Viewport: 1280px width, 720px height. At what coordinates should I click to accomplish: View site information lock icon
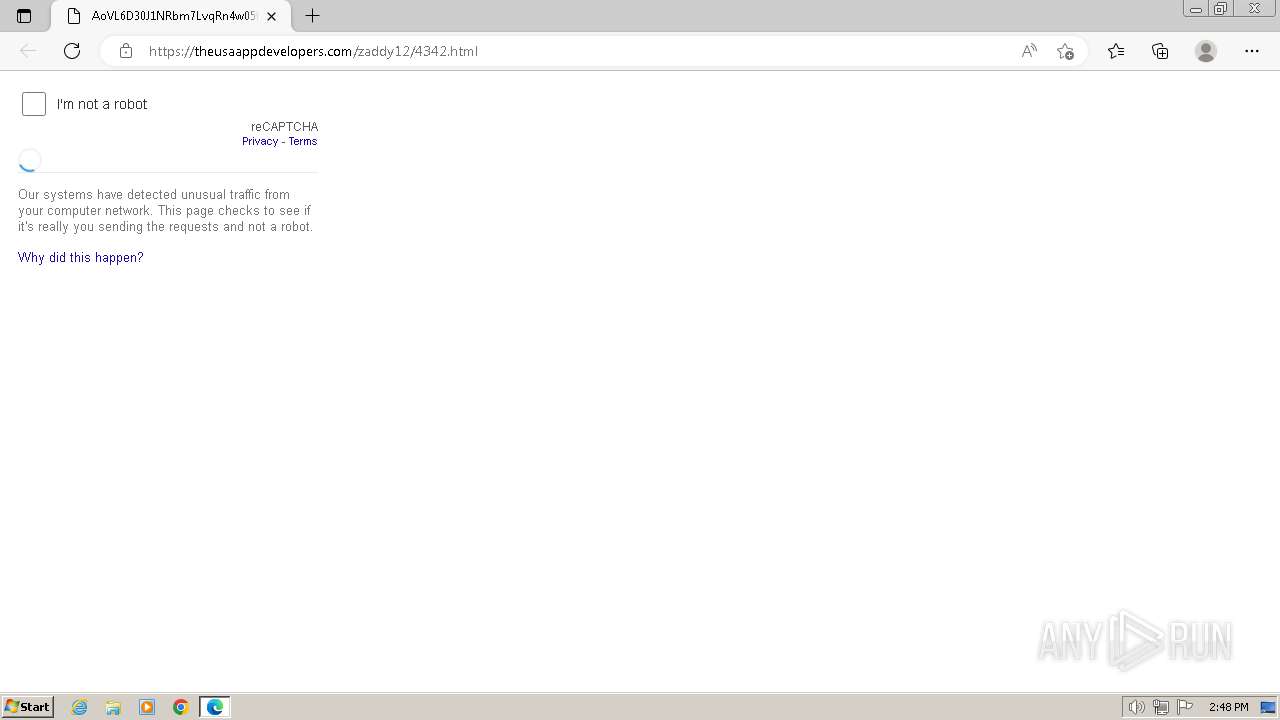(x=126, y=51)
